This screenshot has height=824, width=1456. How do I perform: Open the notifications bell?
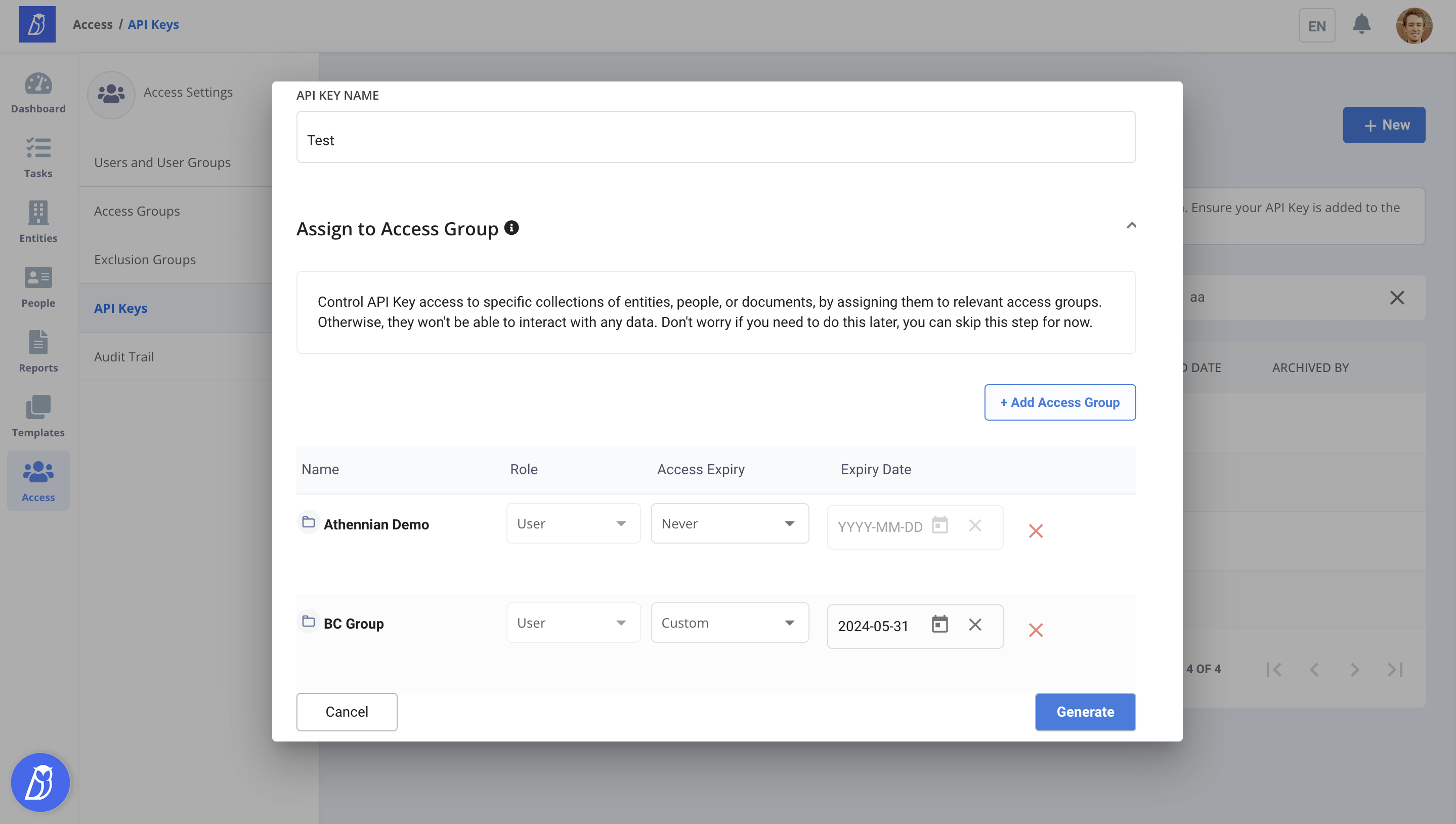tap(1361, 25)
